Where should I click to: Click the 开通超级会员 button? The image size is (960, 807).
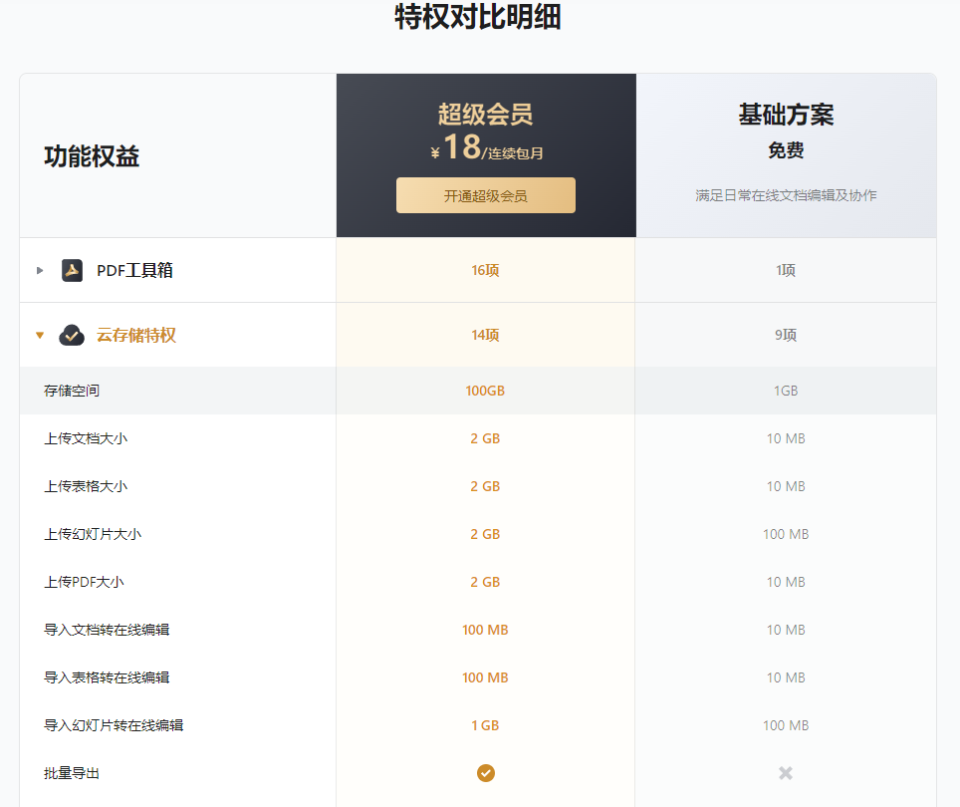(x=485, y=195)
